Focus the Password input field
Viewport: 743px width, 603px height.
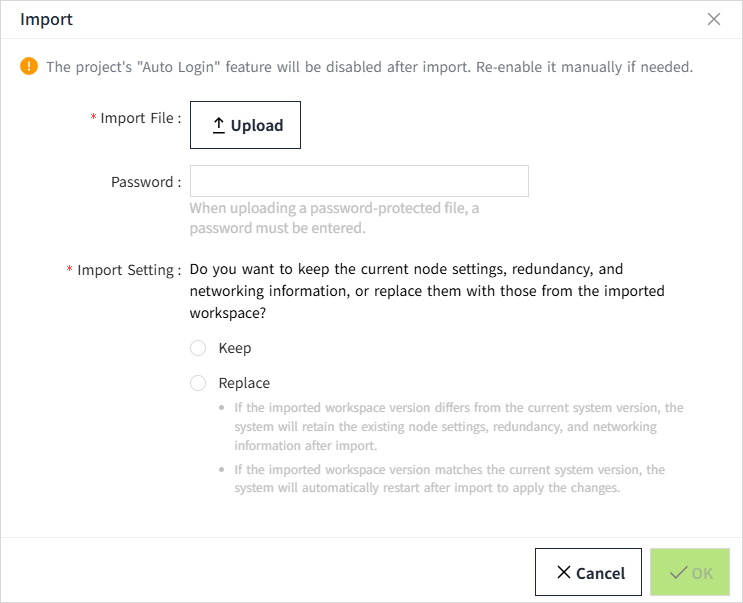click(x=359, y=181)
